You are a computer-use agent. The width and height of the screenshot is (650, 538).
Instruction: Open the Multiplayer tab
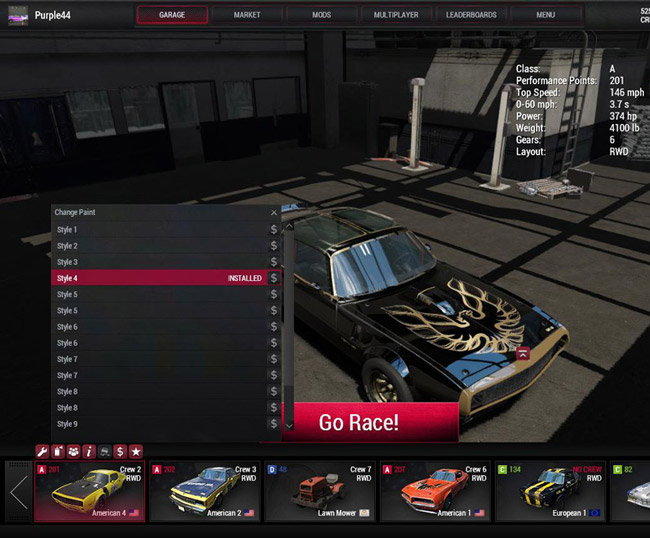coord(396,15)
